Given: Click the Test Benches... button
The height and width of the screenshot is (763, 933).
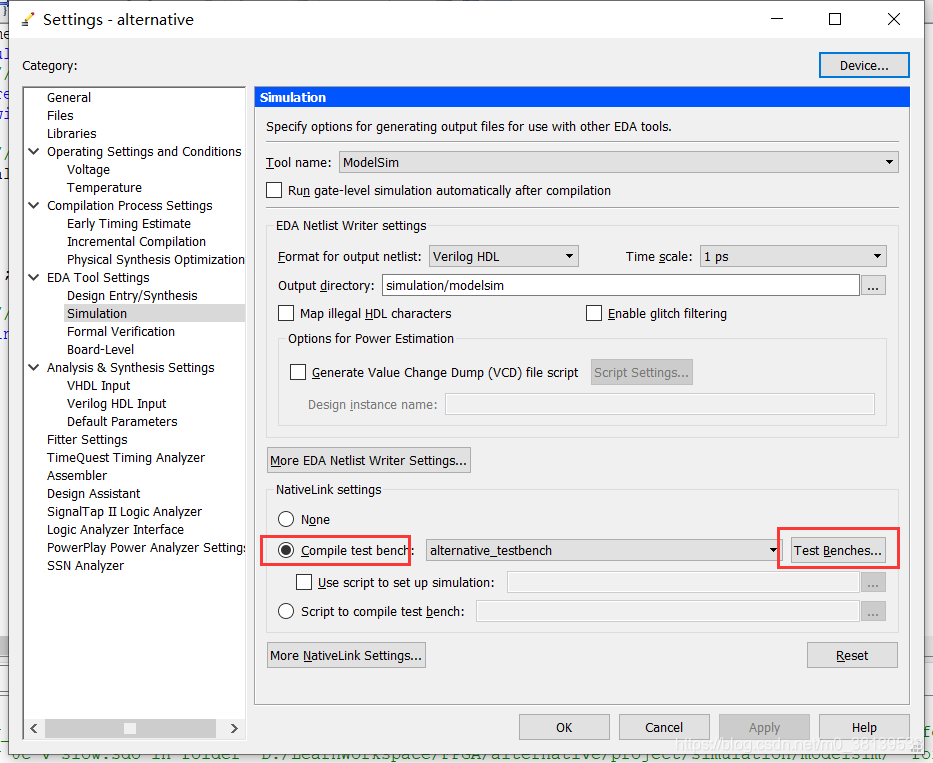Looking at the screenshot, I should 837,550.
